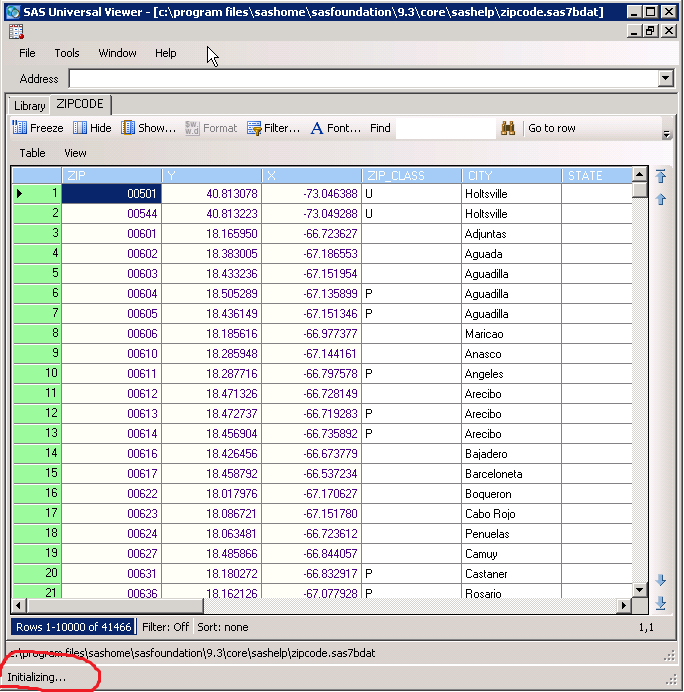This screenshot has width=684, height=692.
Task: Open the Filter dialog
Action: click(274, 128)
